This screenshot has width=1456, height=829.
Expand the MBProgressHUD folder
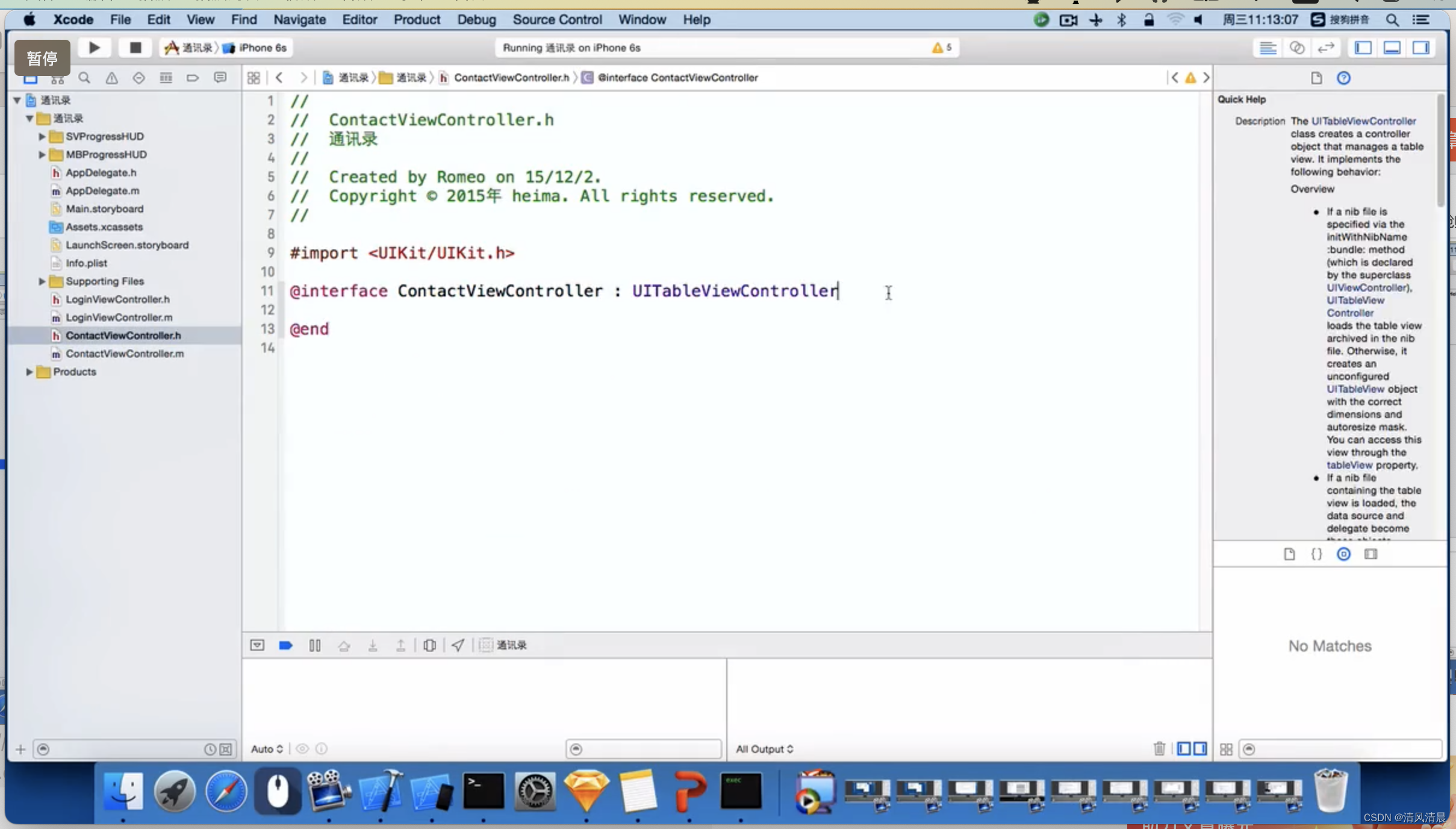[42, 154]
